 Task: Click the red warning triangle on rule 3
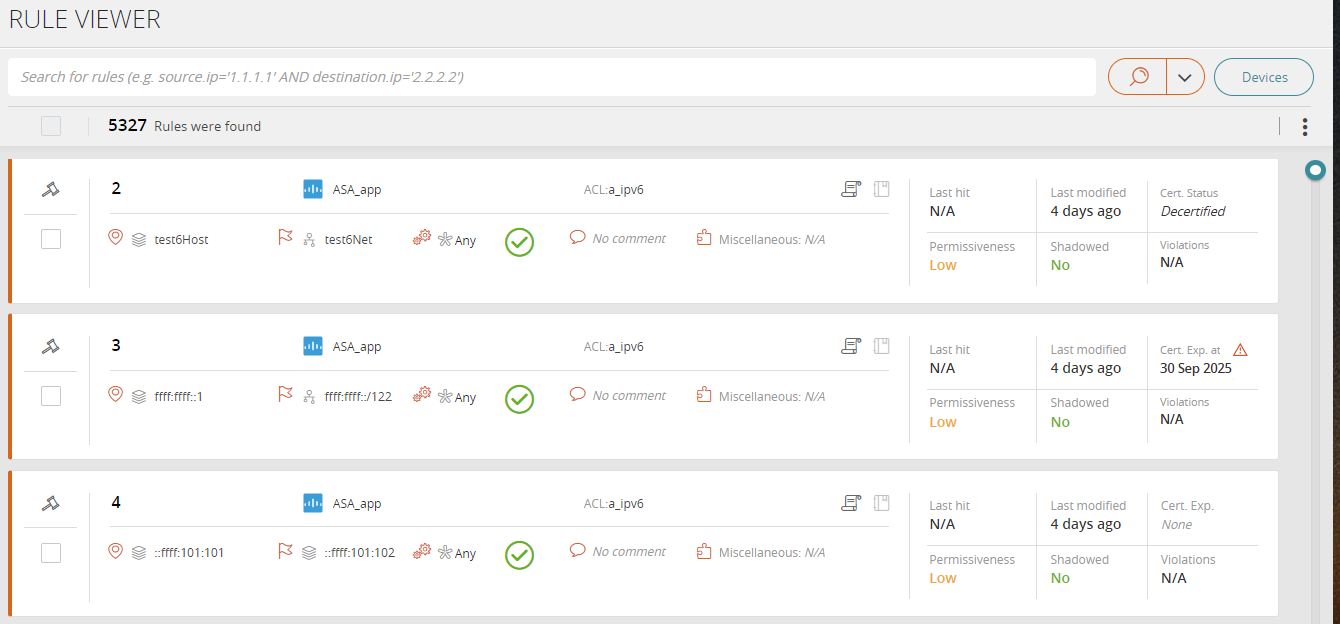[1240, 350]
